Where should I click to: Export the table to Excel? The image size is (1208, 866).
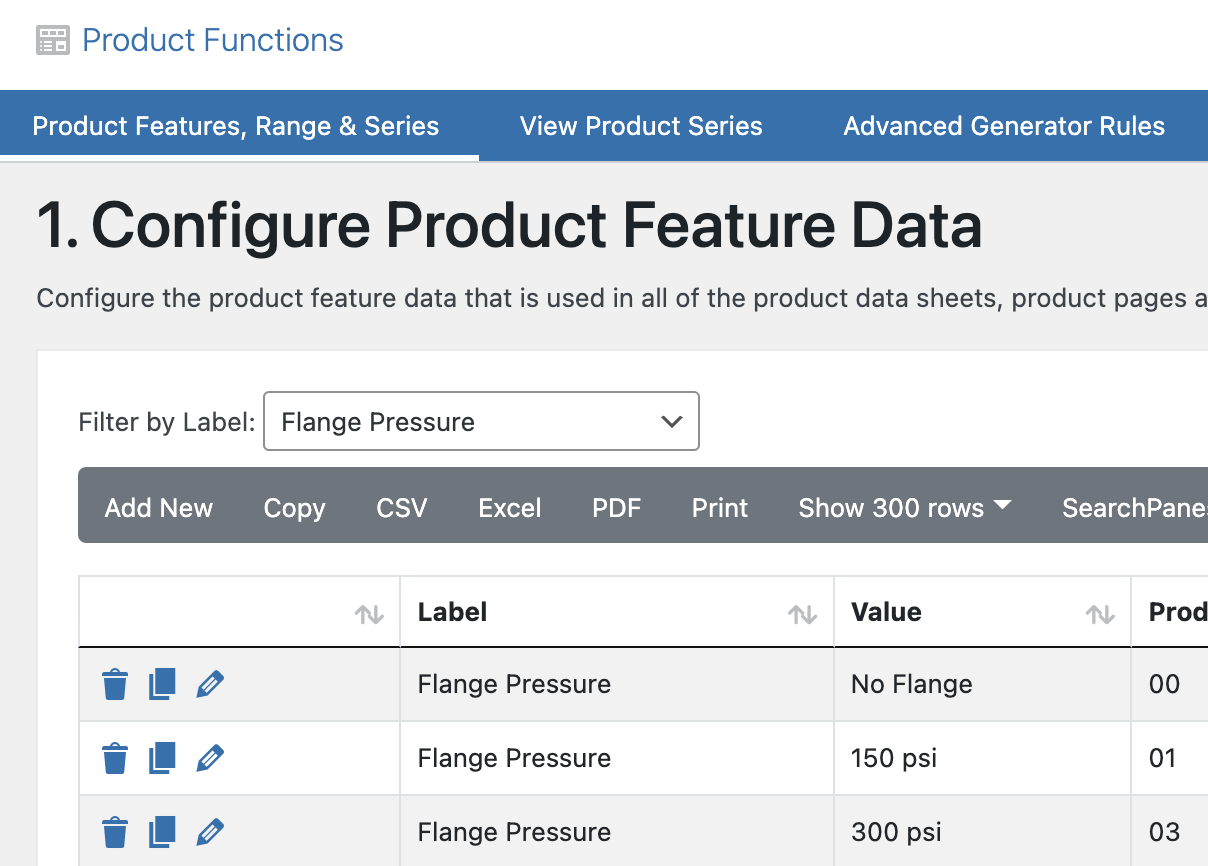click(510, 507)
